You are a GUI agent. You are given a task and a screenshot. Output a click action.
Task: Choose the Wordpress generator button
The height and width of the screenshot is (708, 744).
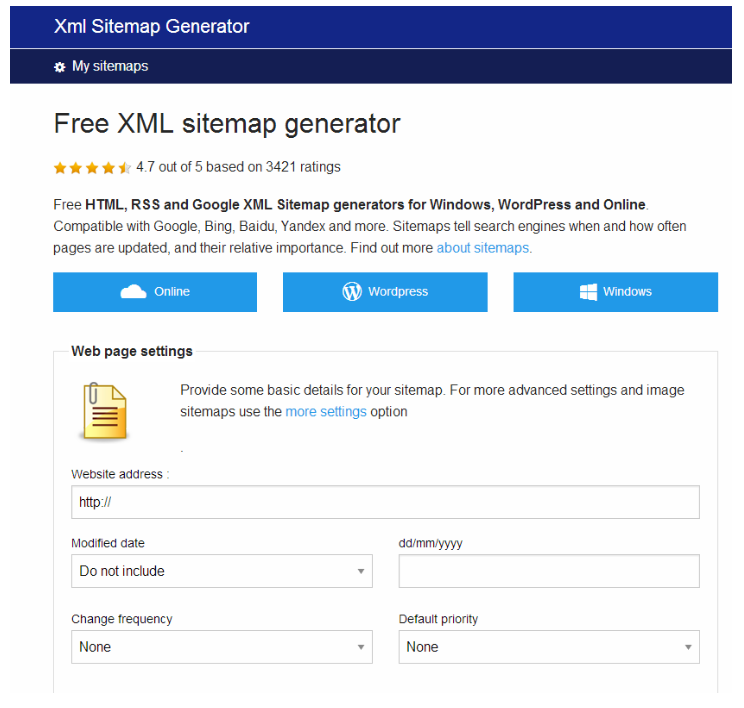(x=385, y=292)
